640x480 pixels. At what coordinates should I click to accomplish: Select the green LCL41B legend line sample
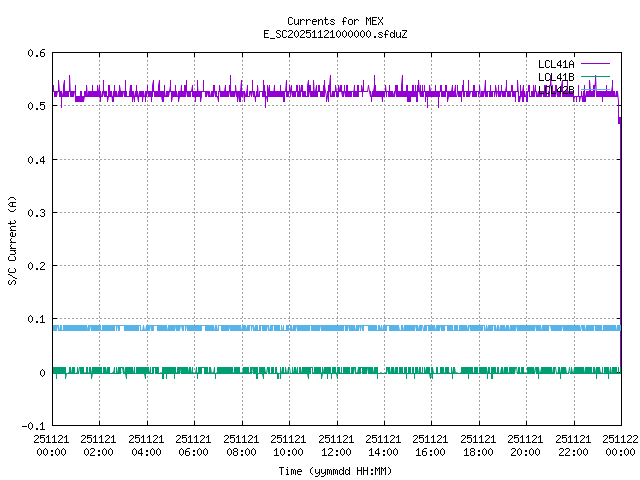594,77
